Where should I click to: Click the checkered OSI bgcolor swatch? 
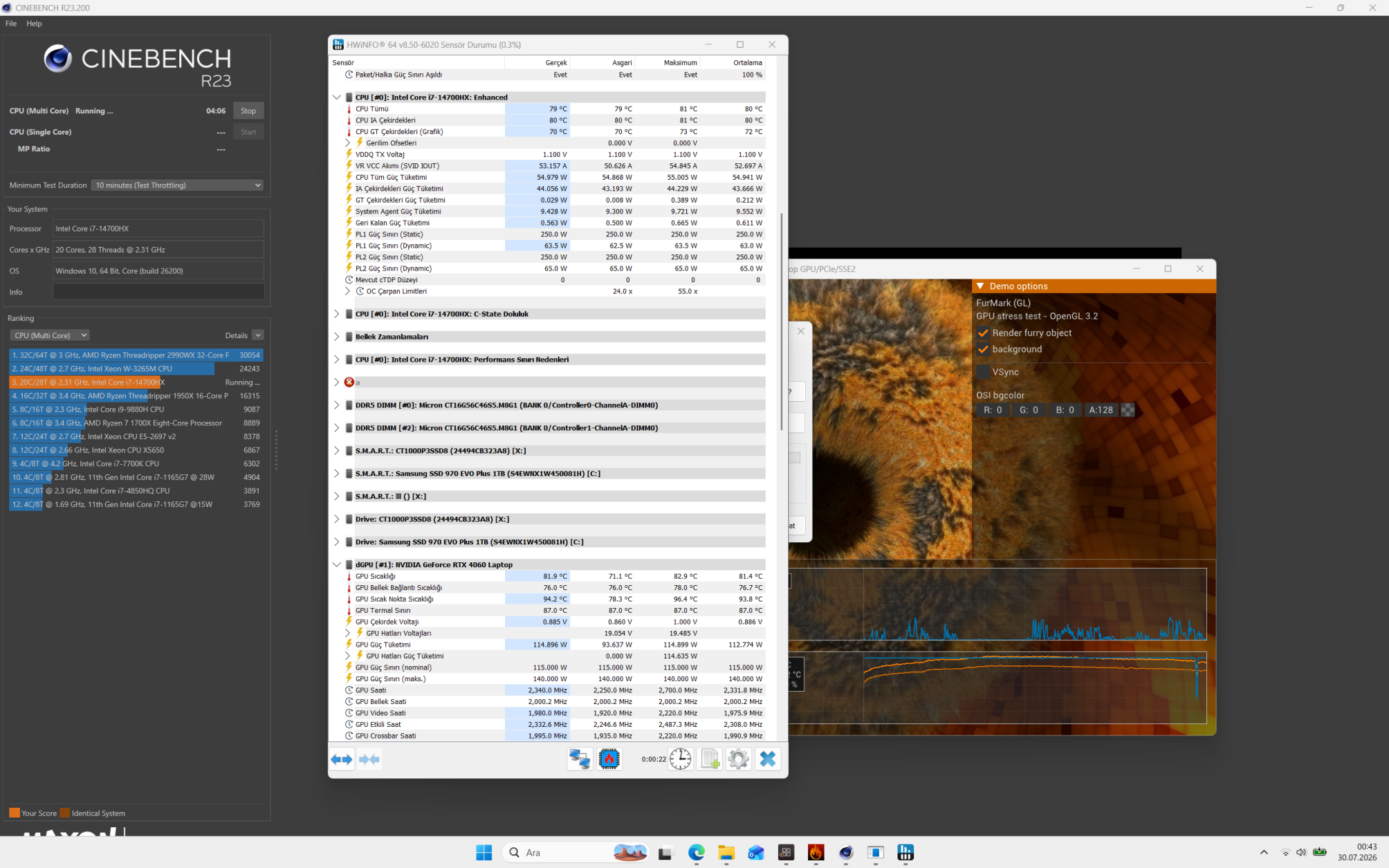[1128, 410]
